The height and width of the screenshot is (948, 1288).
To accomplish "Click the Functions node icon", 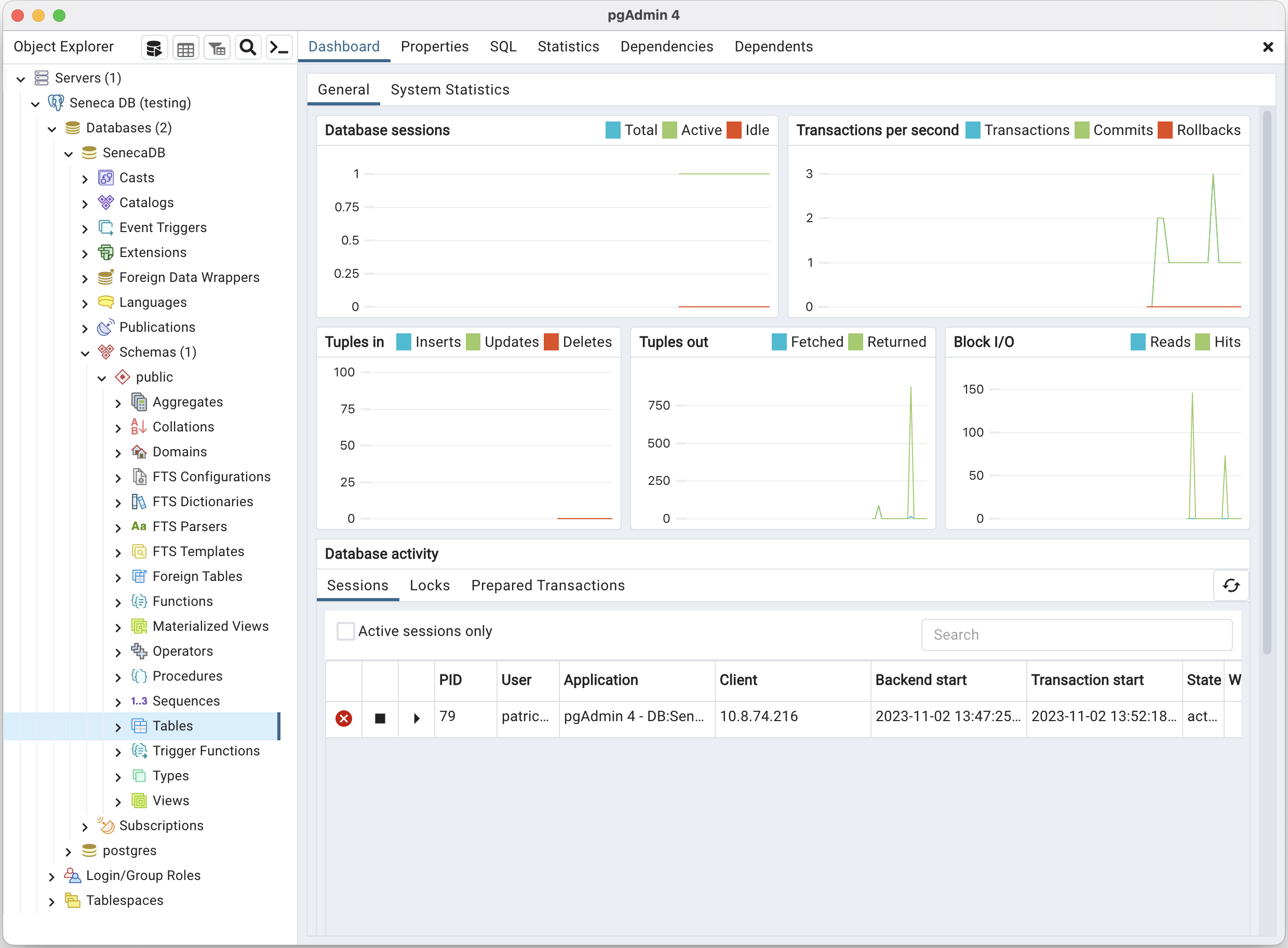I will [x=140, y=601].
